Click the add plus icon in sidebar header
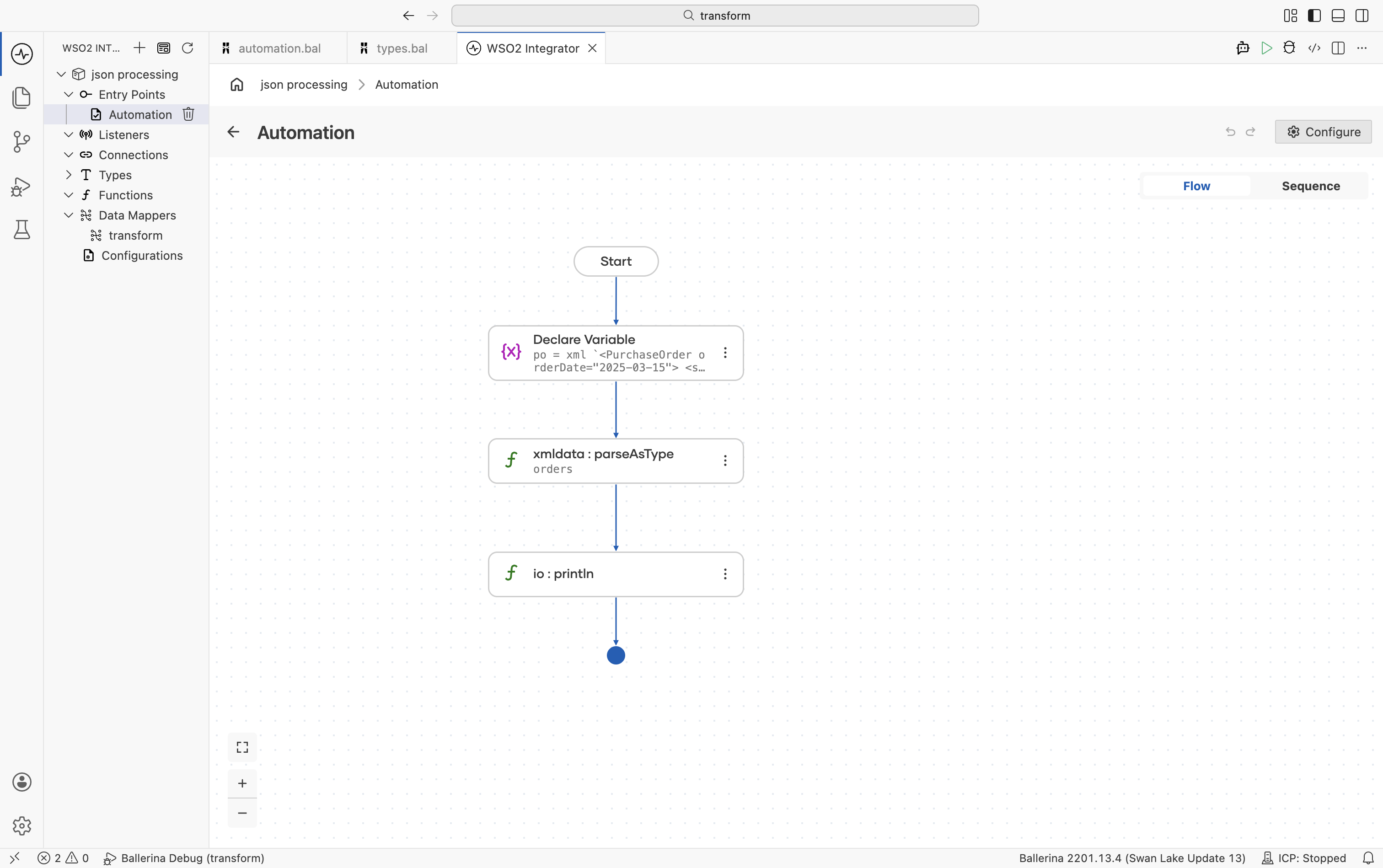This screenshot has height=868, width=1383. click(139, 48)
